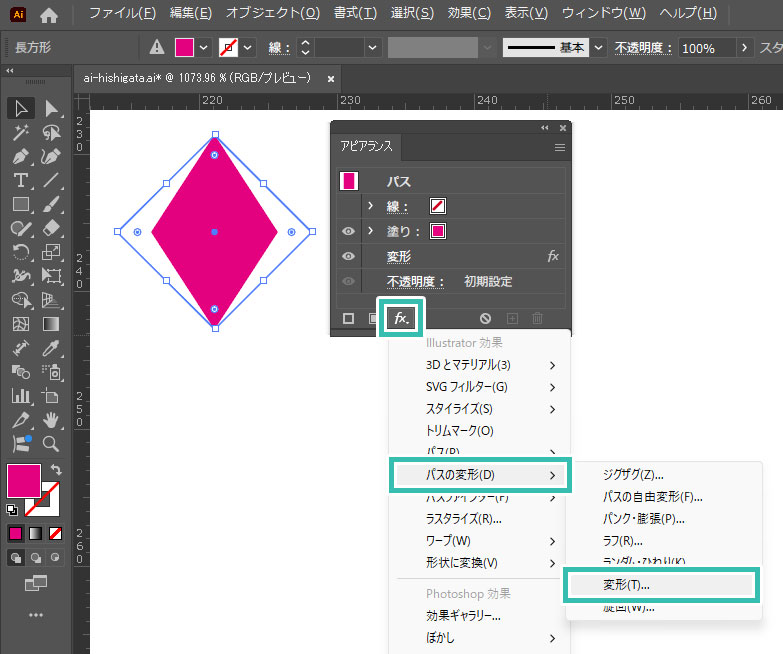The image size is (783, 654).
Task: Click the fx add new effect button
Action: point(400,318)
